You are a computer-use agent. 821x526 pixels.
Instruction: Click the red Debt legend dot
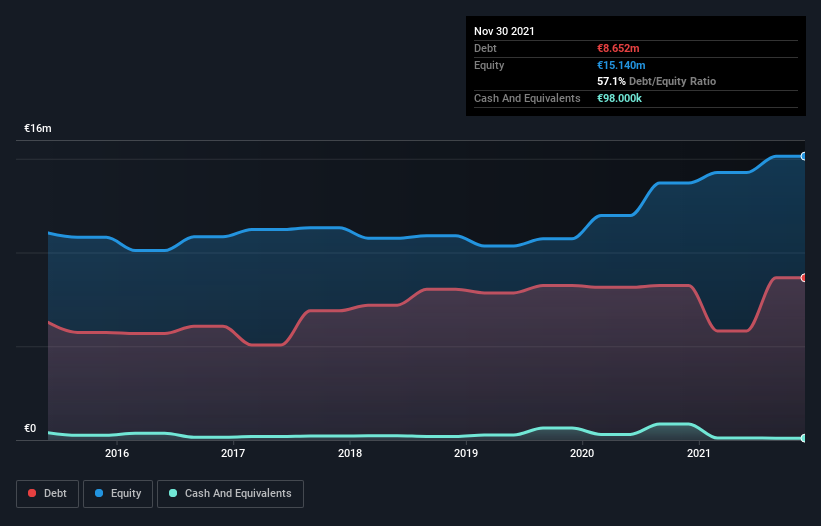coord(32,493)
